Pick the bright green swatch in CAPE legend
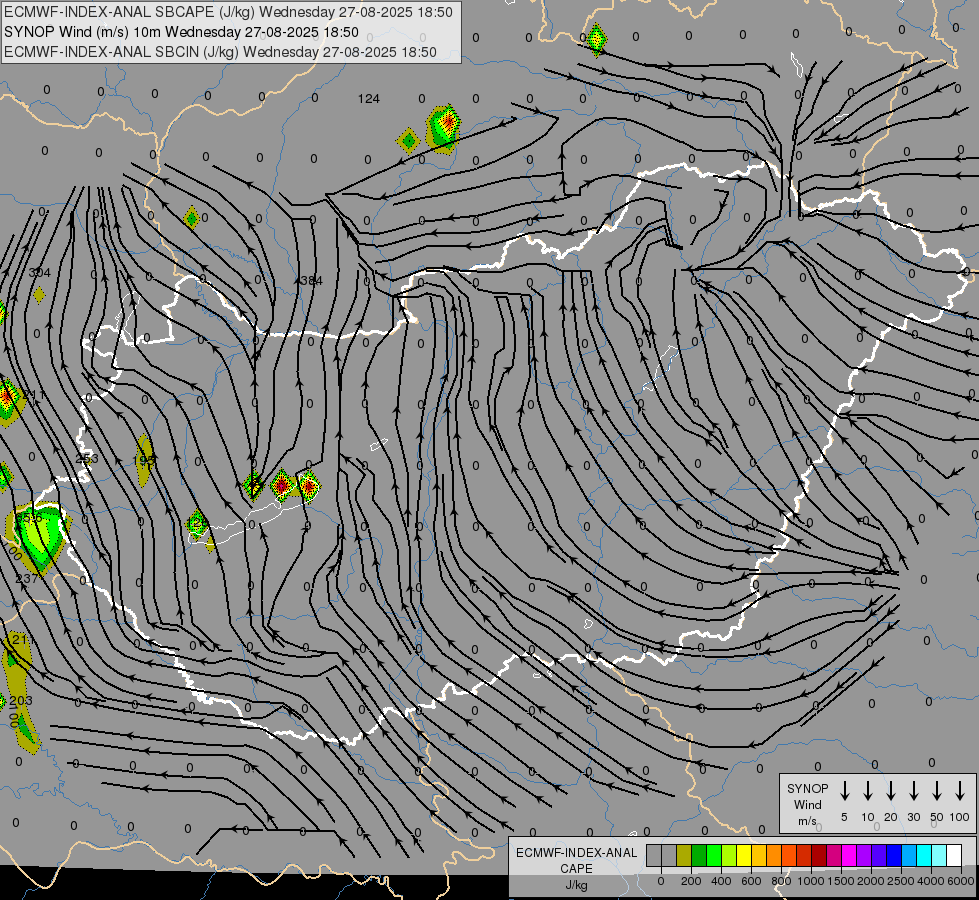 pyautogui.click(x=714, y=855)
